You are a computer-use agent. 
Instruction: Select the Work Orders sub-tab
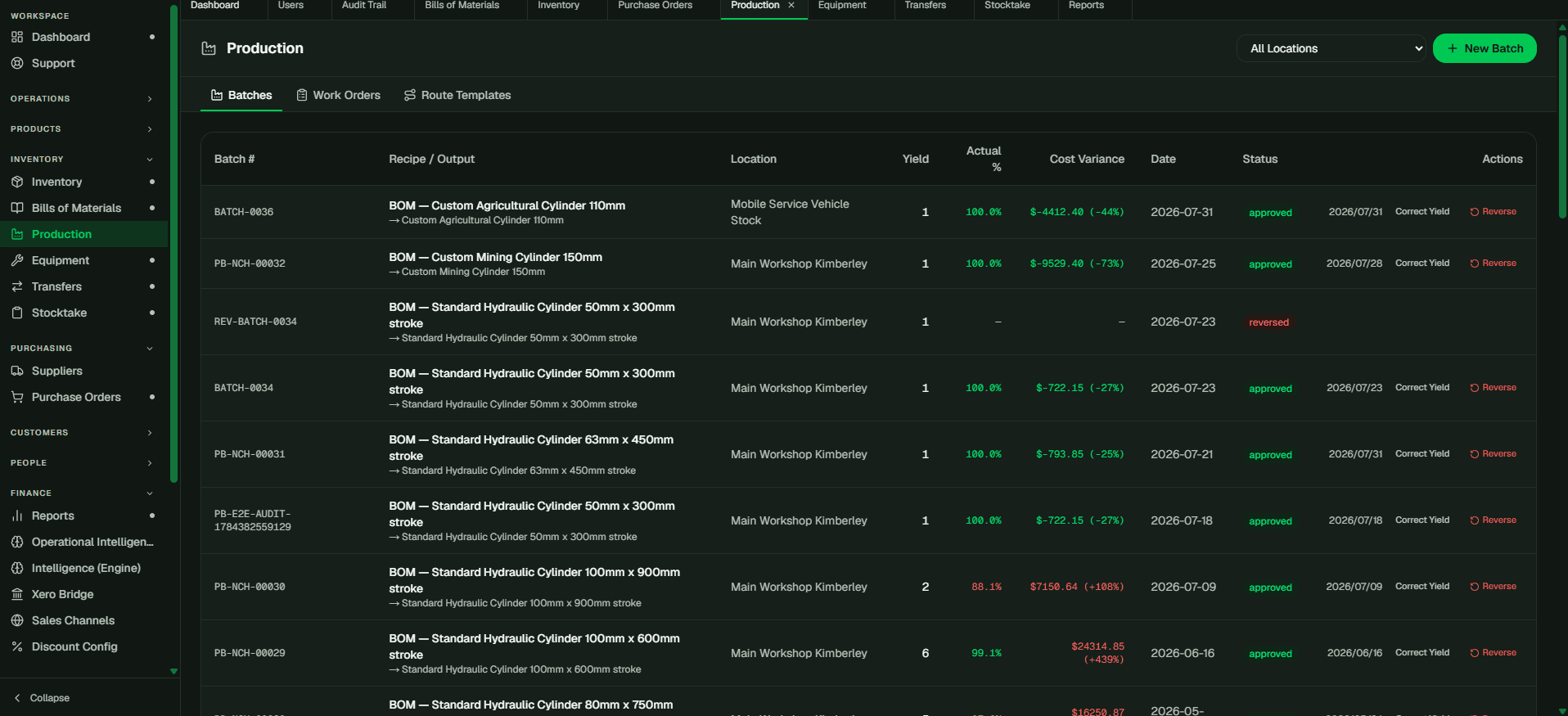(x=338, y=95)
